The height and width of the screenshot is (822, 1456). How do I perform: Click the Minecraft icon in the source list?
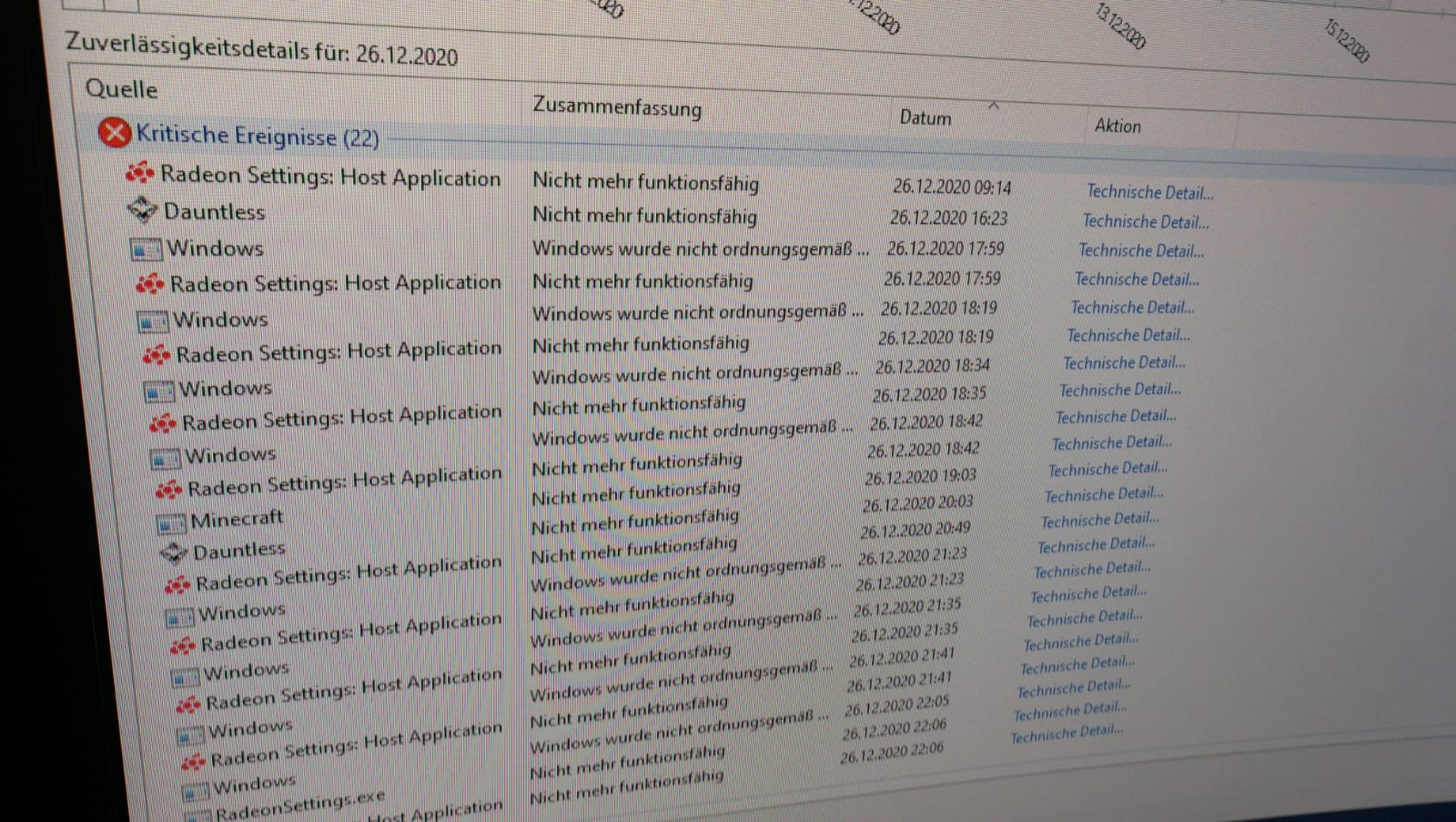point(171,523)
